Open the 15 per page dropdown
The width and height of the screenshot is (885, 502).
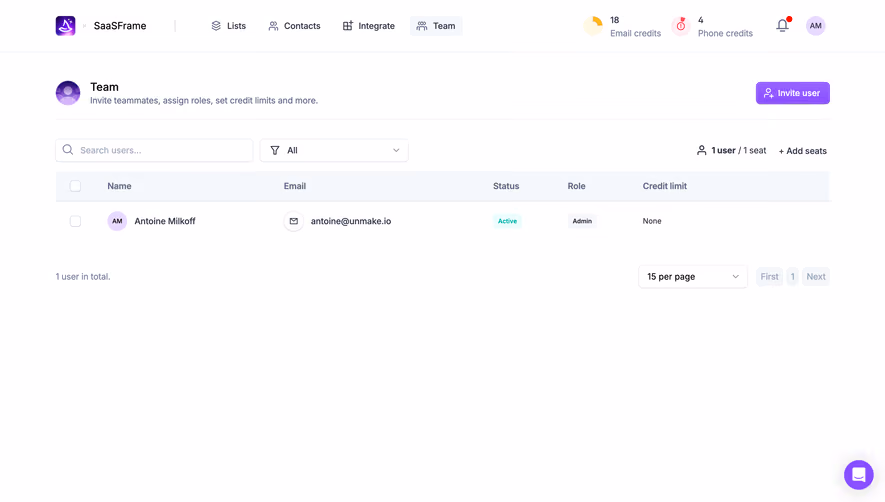(x=693, y=277)
